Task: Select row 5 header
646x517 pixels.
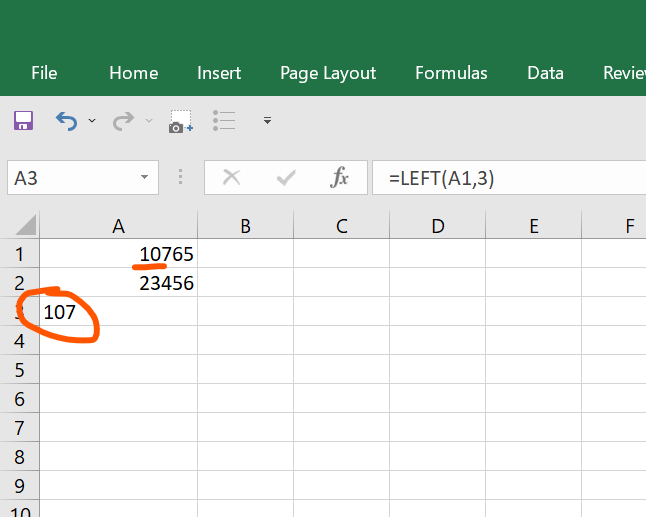Action: [19, 370]
